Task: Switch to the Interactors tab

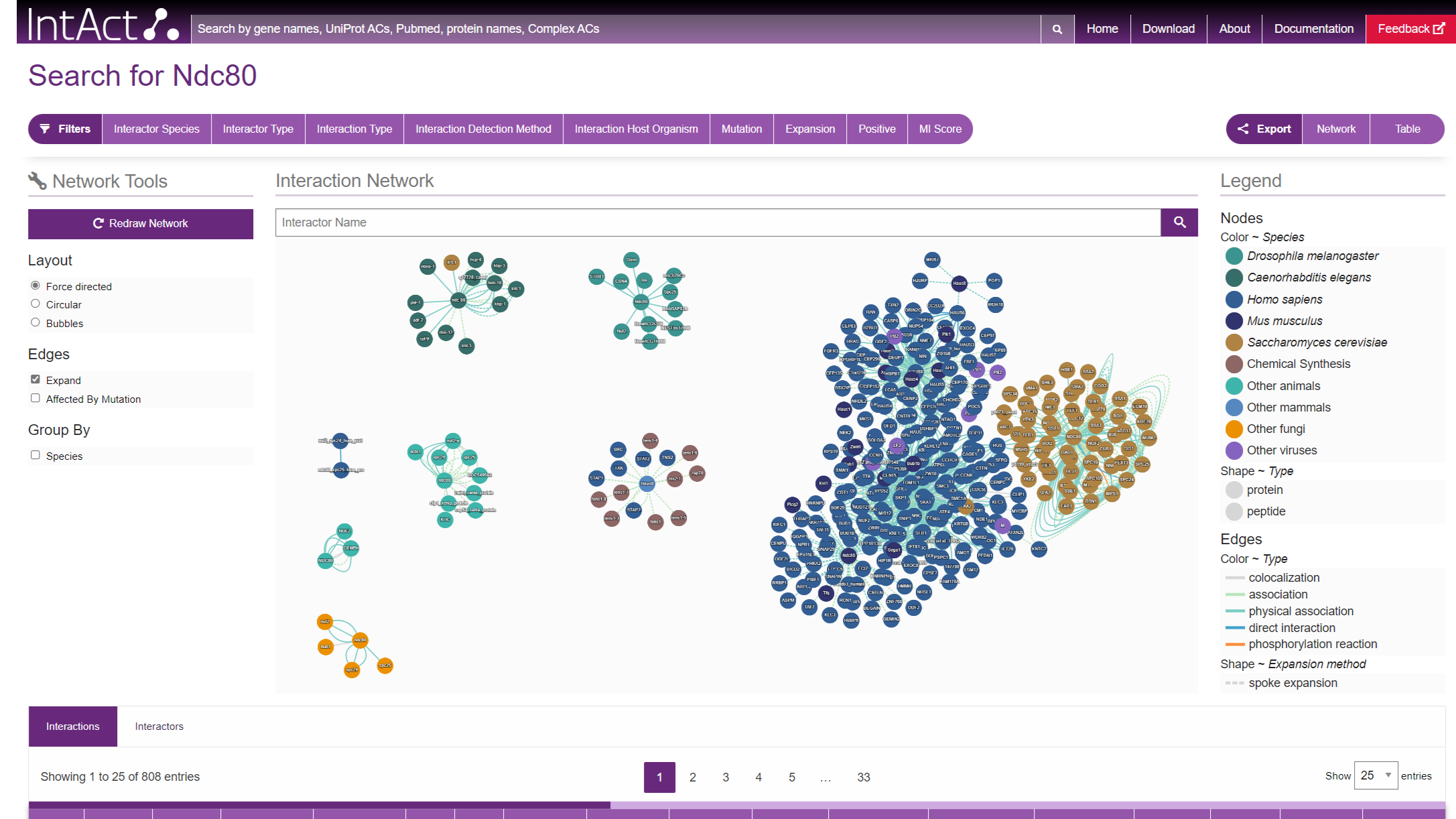Action: 159,727
